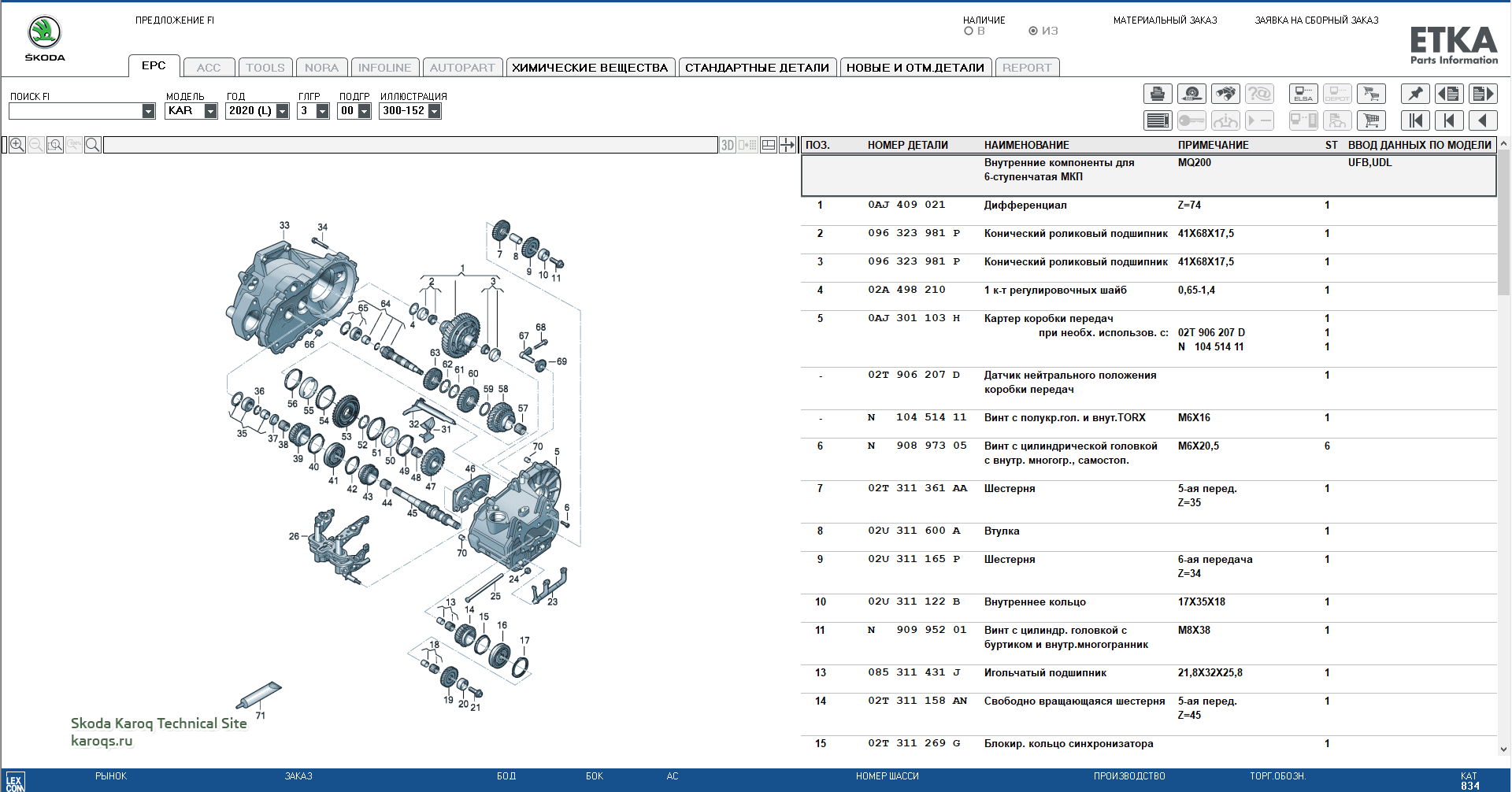Click the МАТЕРИАЛЬНЫЙ ЗАКАЗ link
The width and height of the screenshot is (1512, 792).
coord(1165,20)
